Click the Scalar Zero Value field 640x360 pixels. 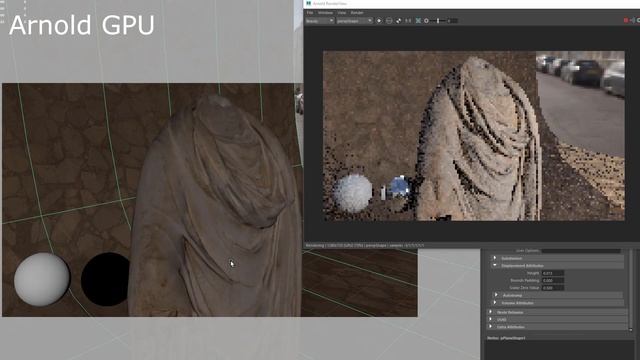(553, 288)
